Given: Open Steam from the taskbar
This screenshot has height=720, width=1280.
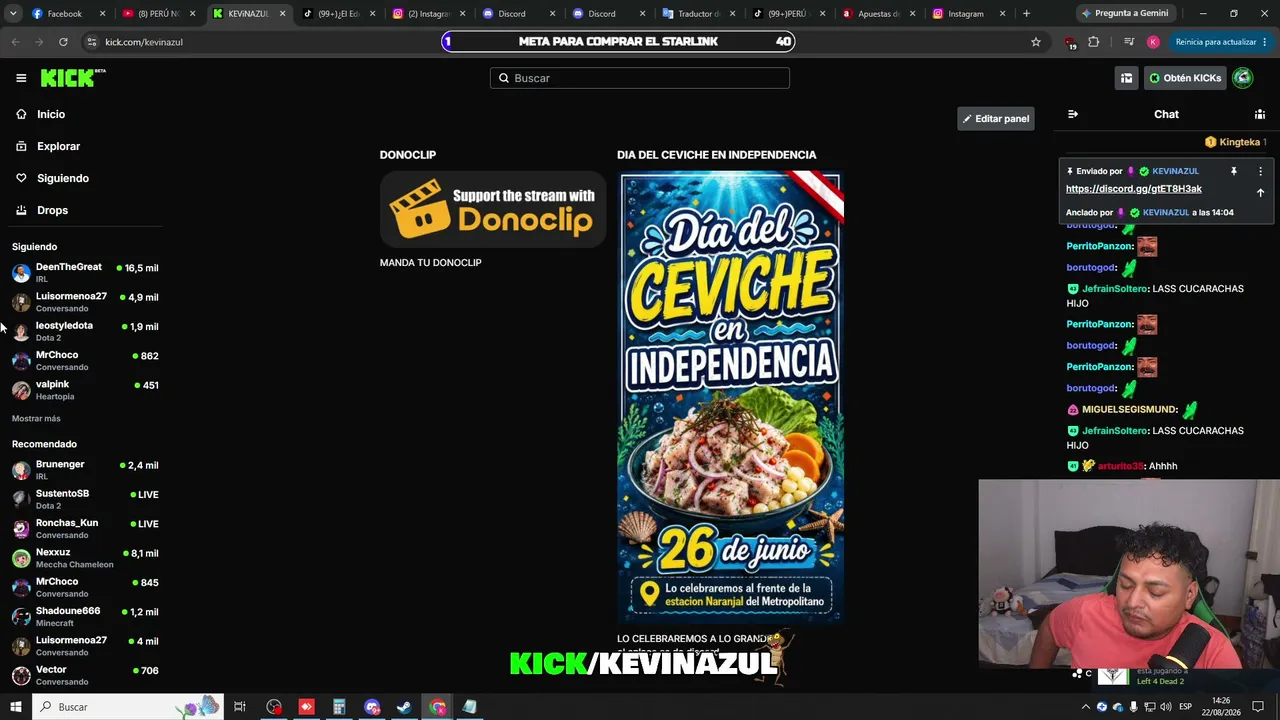Looking at the screenshot, I should 404,707.
